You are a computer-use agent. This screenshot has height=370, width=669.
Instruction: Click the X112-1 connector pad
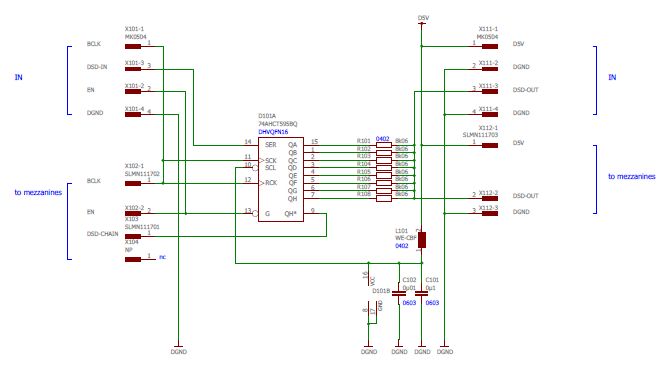(x=490, y=145)
